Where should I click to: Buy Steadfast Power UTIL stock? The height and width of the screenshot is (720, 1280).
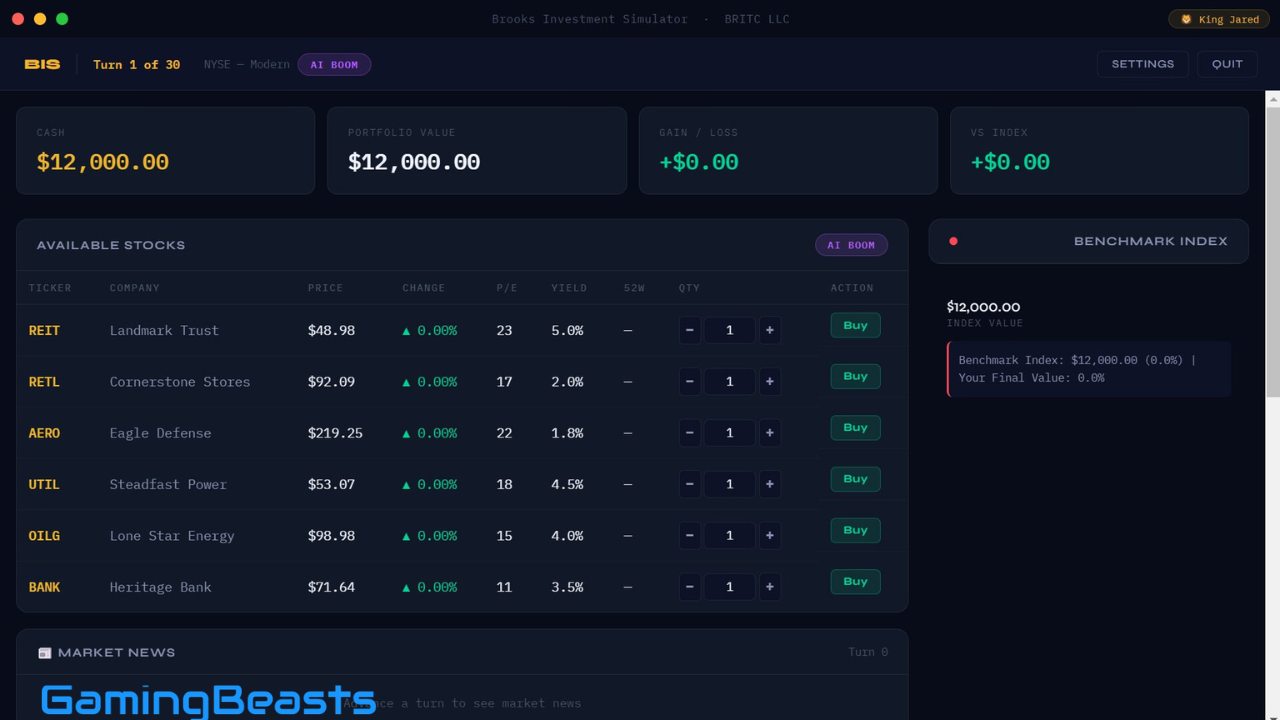[x=855, y=479]
